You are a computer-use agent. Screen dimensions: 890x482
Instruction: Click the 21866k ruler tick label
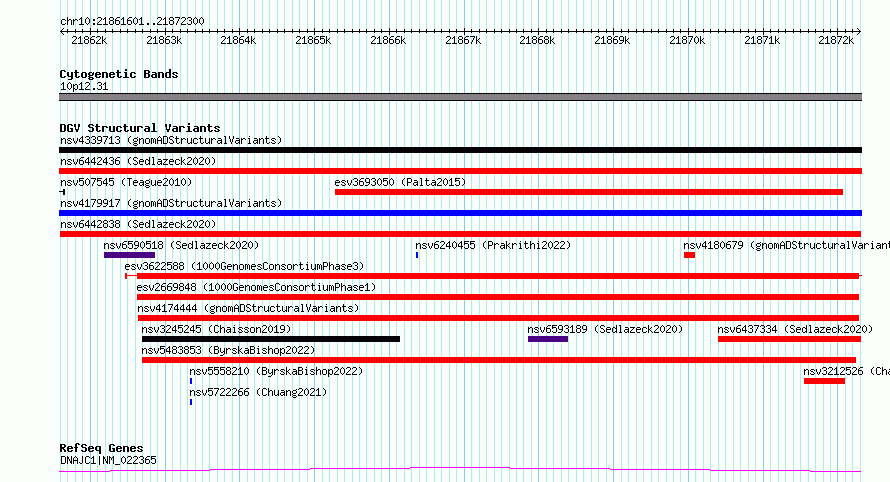pyautogui.click(x=388, y=40)
